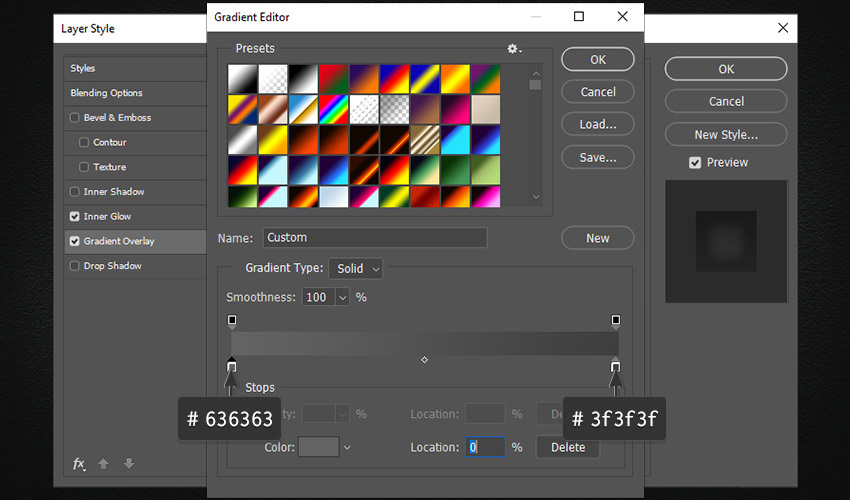This screenshot has height=500, width=850.
Task: Click the stop Color swatch
Action: click(317, 448)
